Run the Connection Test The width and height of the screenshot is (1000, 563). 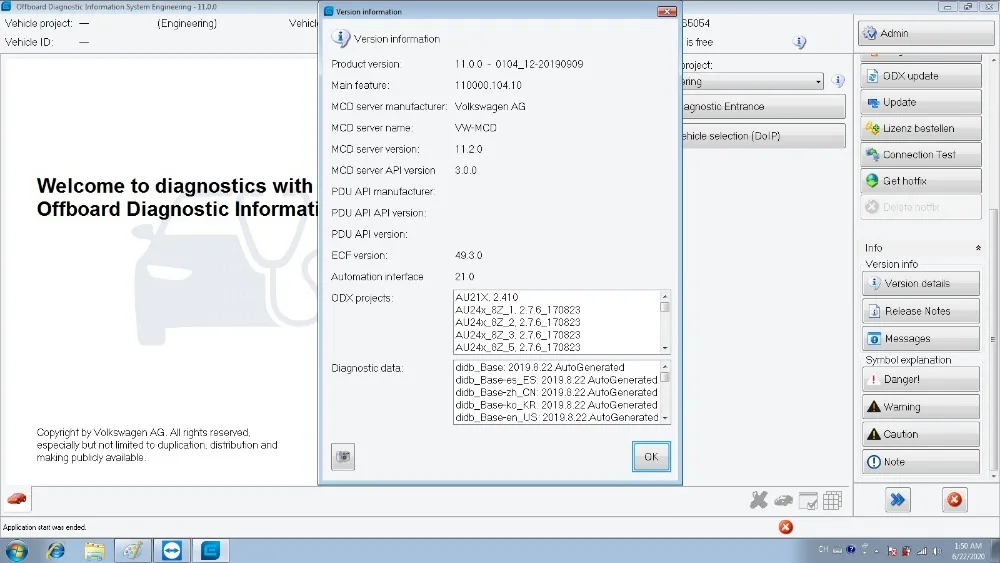(x=922, y=155)
